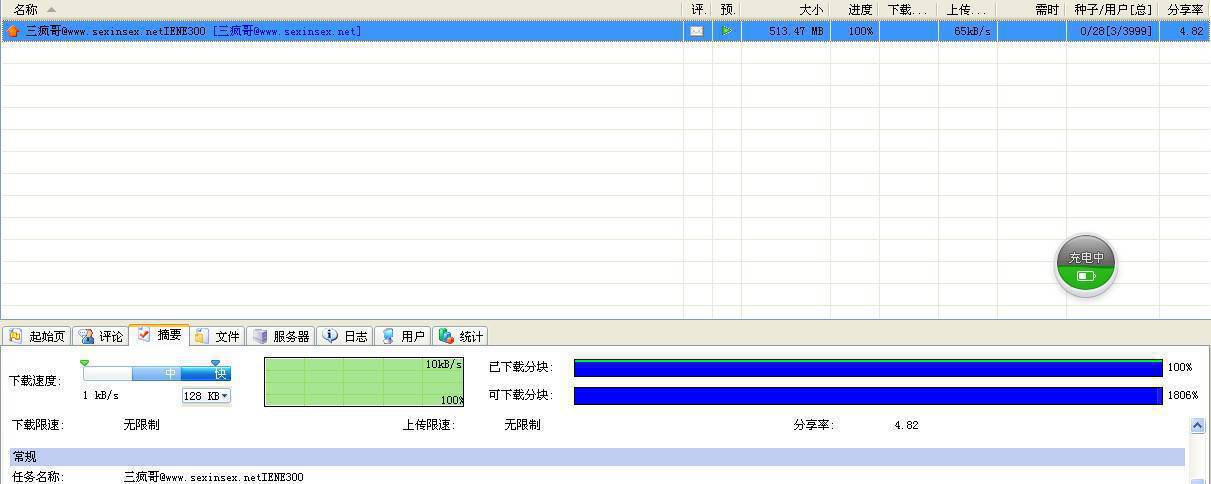Click the 任务名称 value in summary panel
The height and width of the screenshot is (484, 1211).
click(x=213, y=477)
